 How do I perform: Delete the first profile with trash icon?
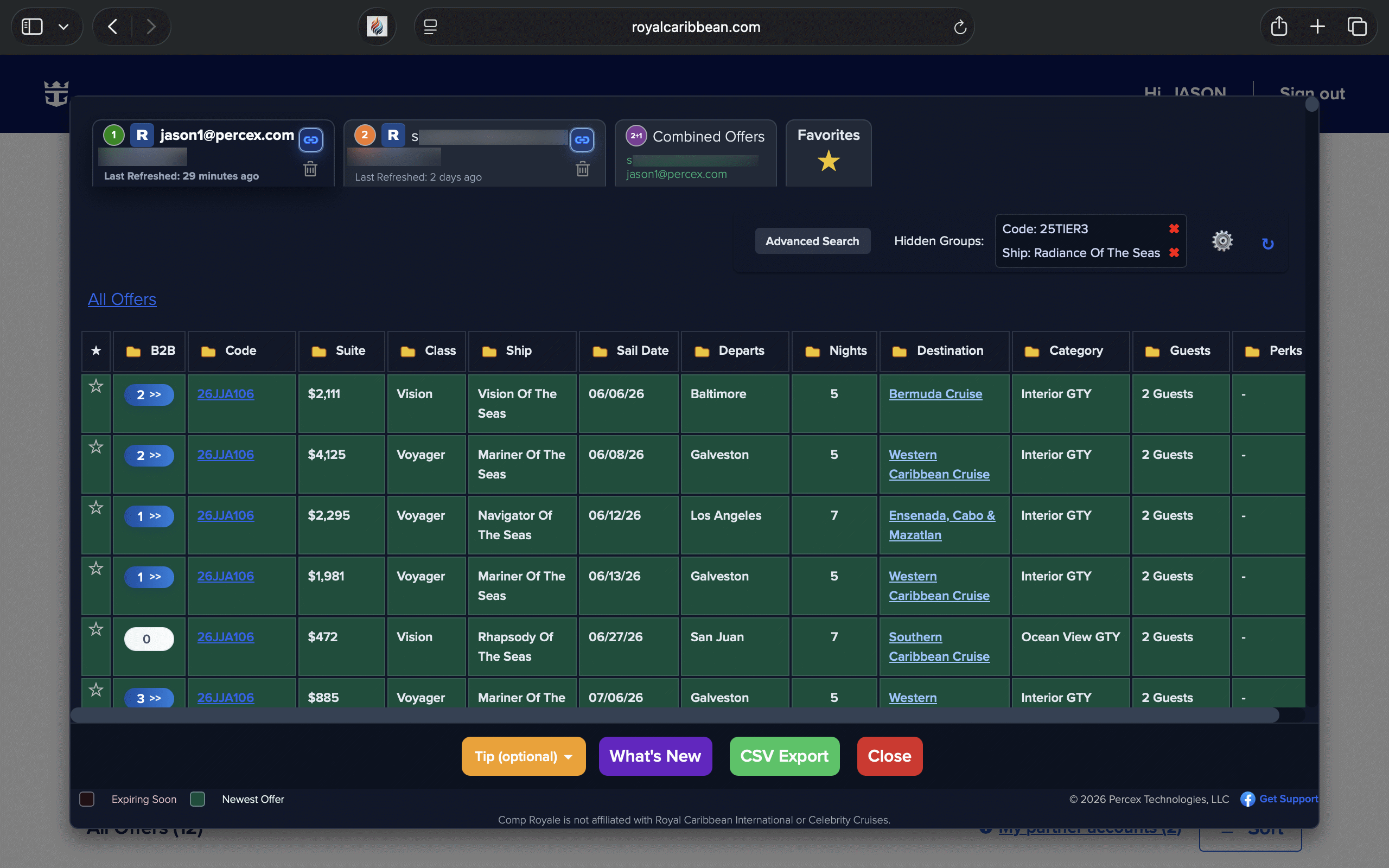pyautogui.click(x=310, y=169)
